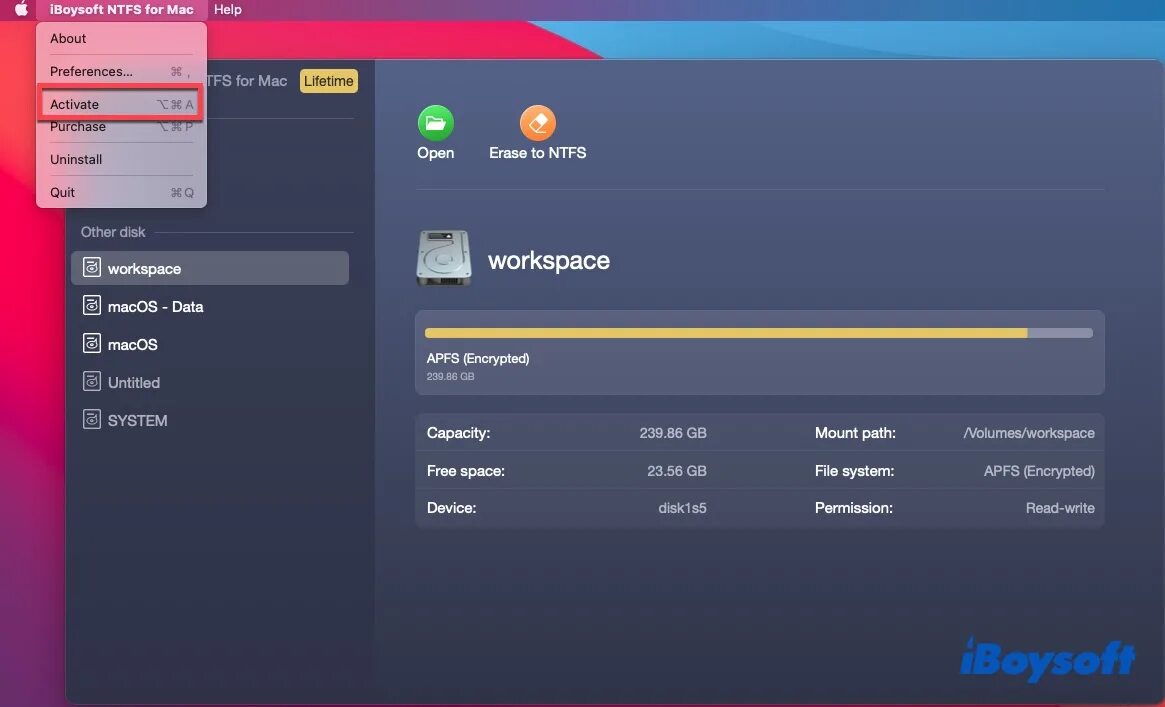The height and width of the screenshot is (707, 1165).
Task: Choose Quit from the menu
Action: click(121, 192)
